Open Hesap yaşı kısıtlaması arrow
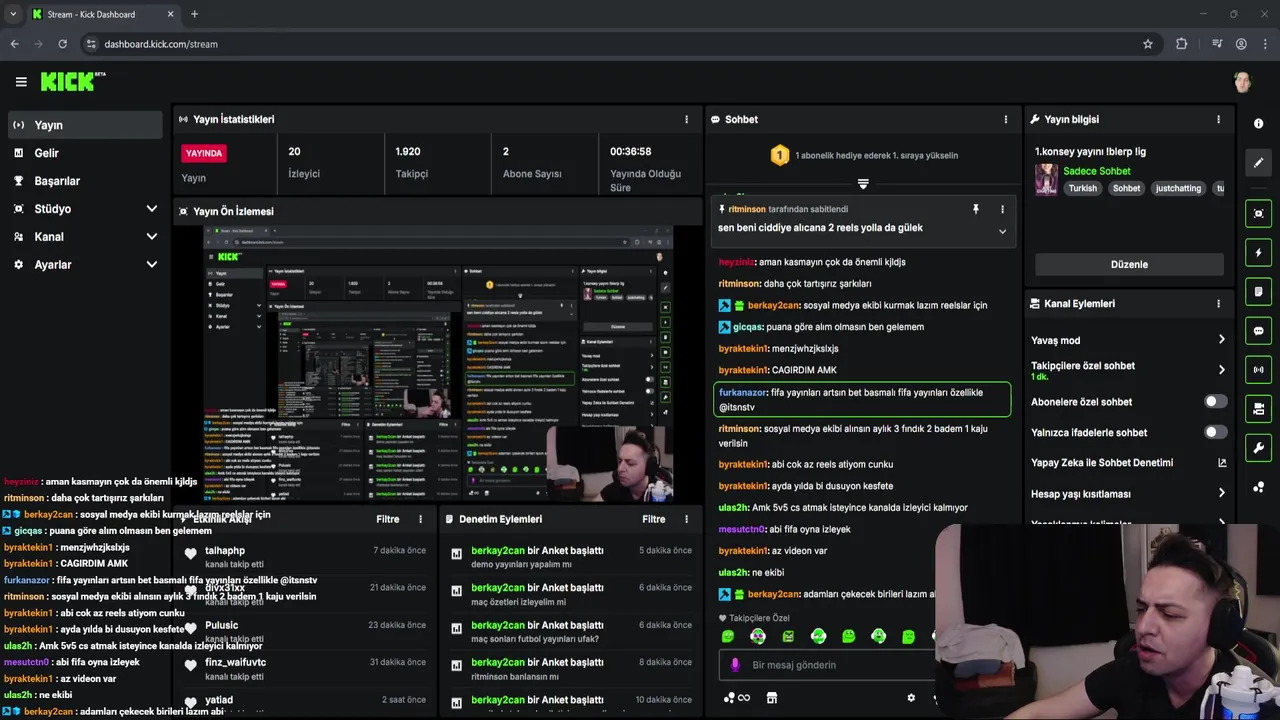 (1221, 493)
